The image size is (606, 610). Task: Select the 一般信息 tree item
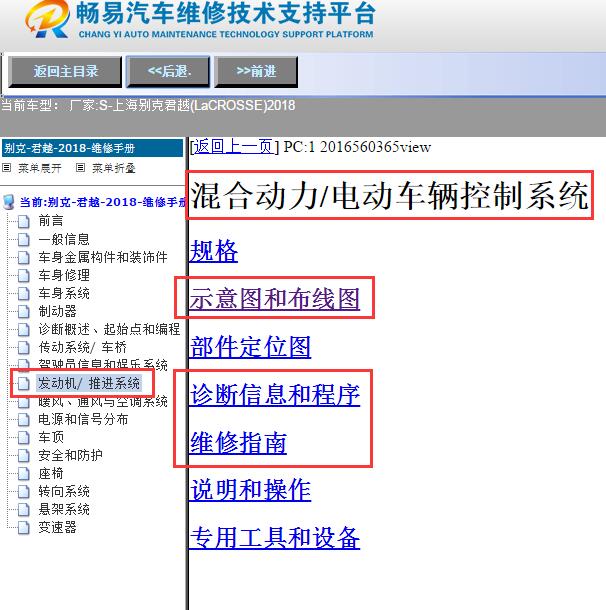point(64,239)
